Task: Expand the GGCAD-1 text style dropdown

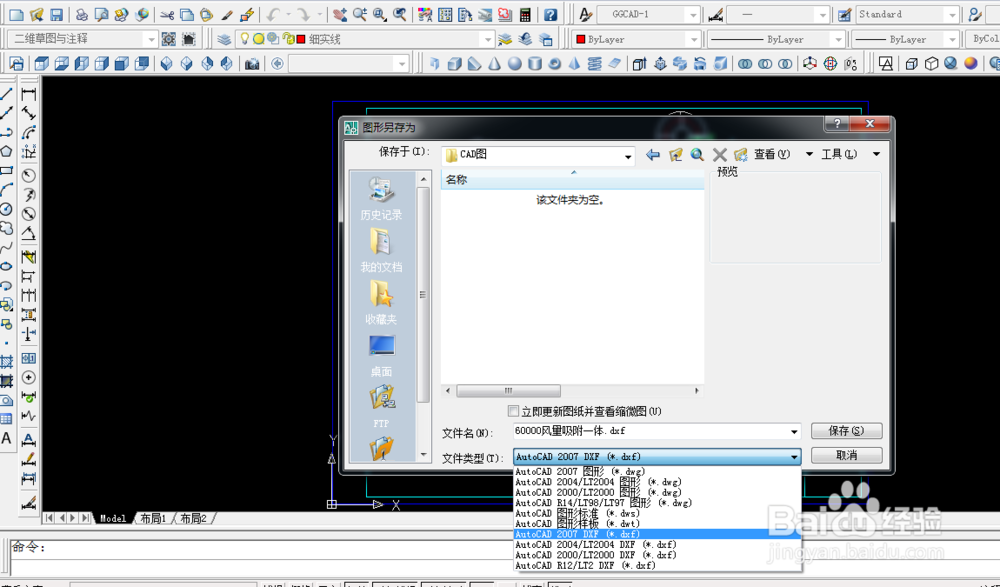Action: 693,14
